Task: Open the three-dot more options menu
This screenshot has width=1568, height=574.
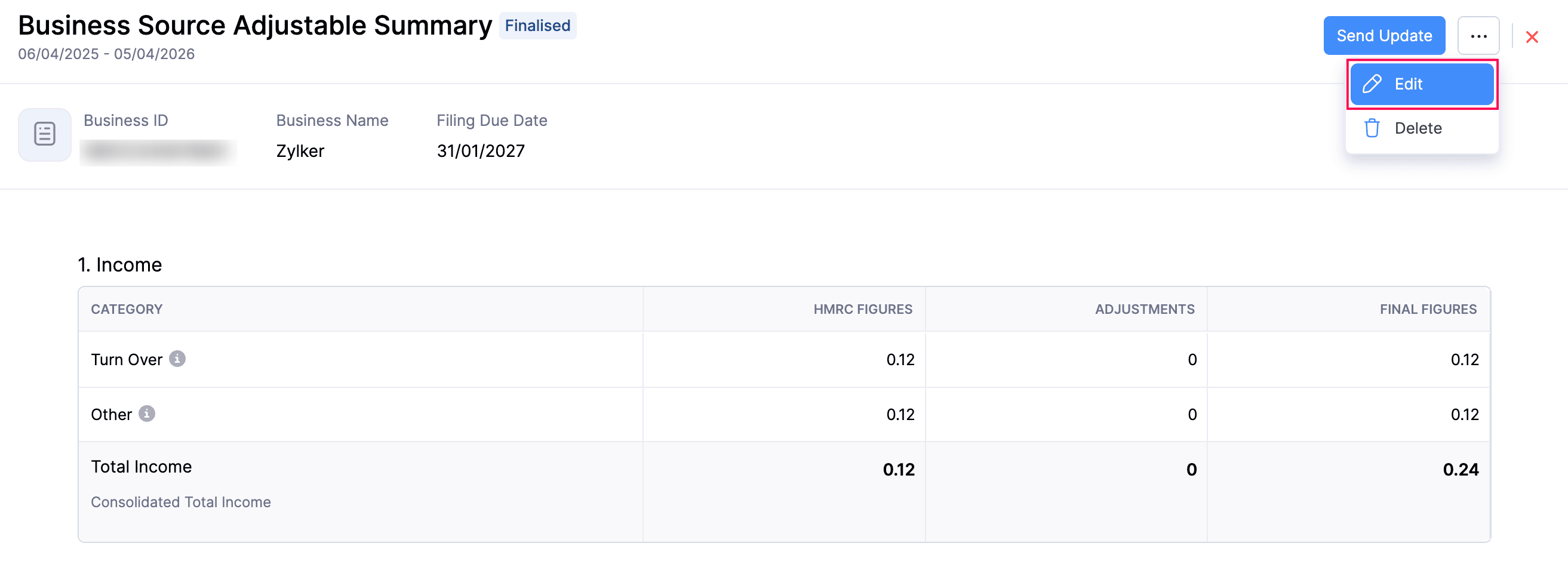Action: [1478, 36]
